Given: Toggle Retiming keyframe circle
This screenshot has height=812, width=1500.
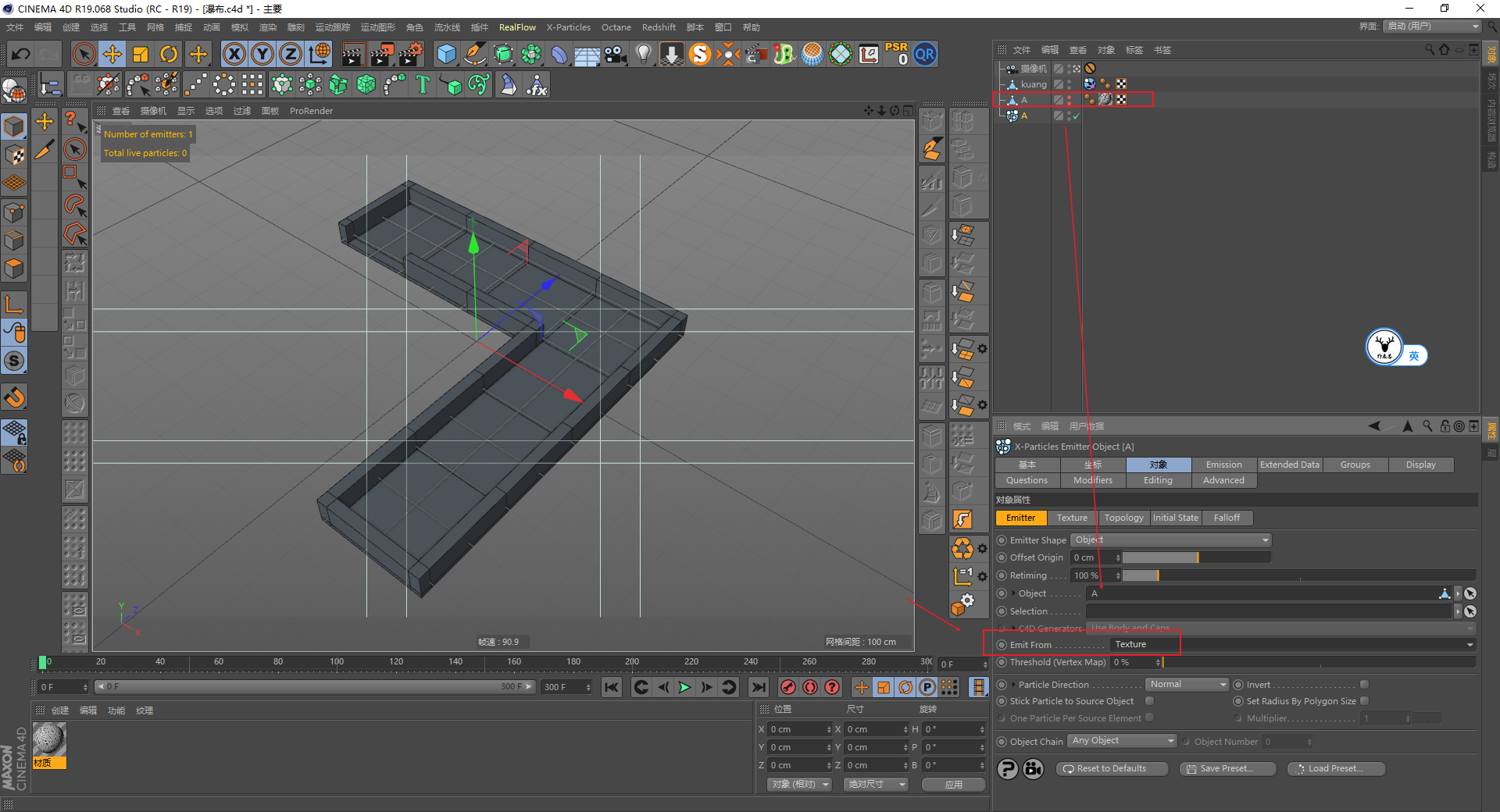Looking at the screenshot, I should (1002, 575).
